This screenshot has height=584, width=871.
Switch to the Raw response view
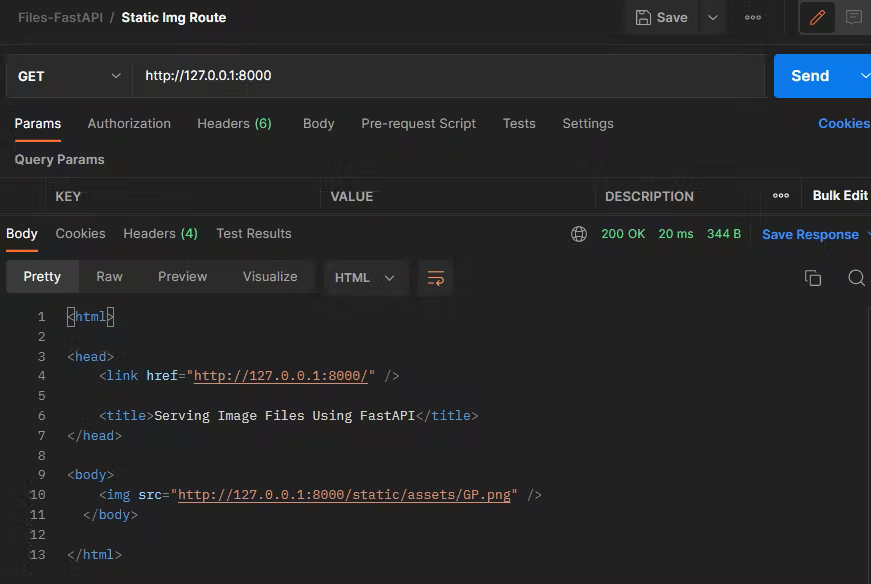[x=109, y=276]
